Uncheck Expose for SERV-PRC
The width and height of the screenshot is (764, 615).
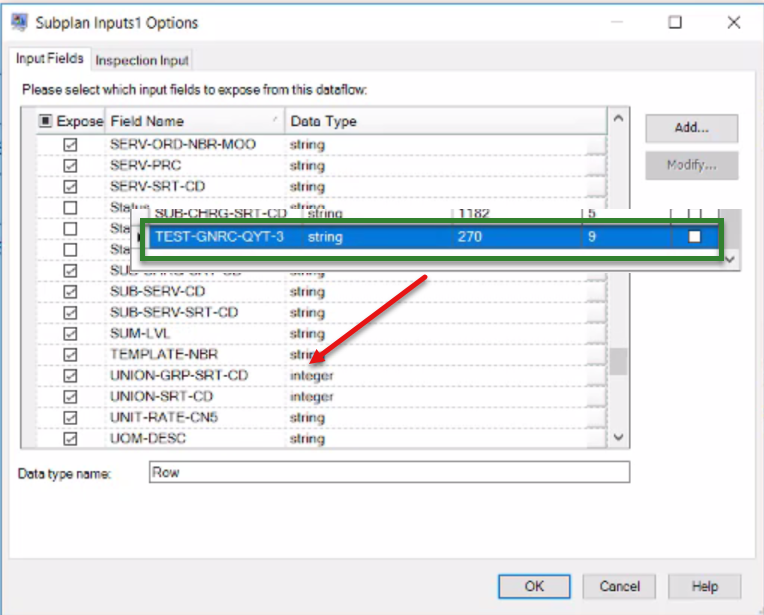(x=70, y=165)
